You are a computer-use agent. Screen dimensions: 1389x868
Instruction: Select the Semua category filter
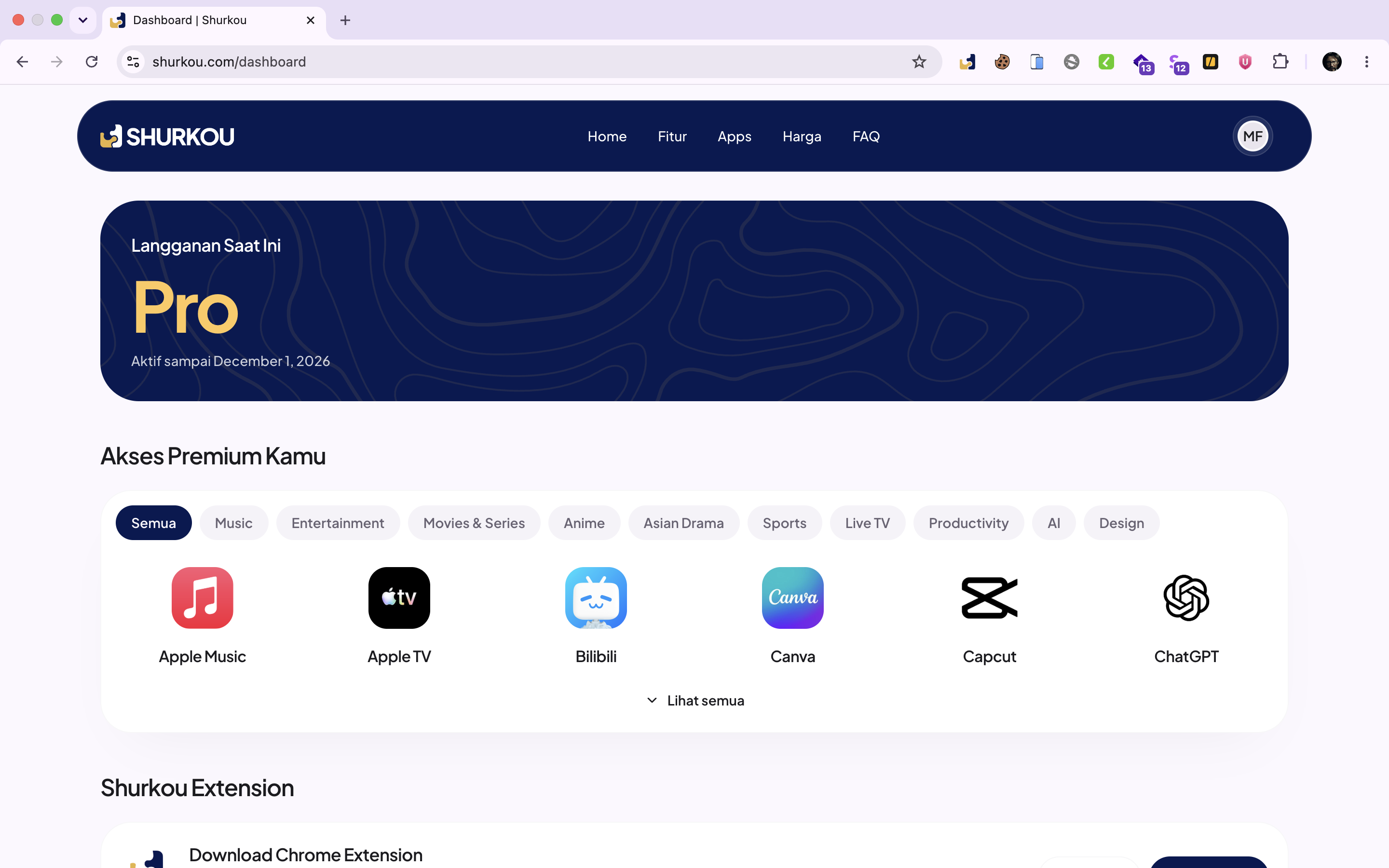pyautogui.click(x=153, y=523)
